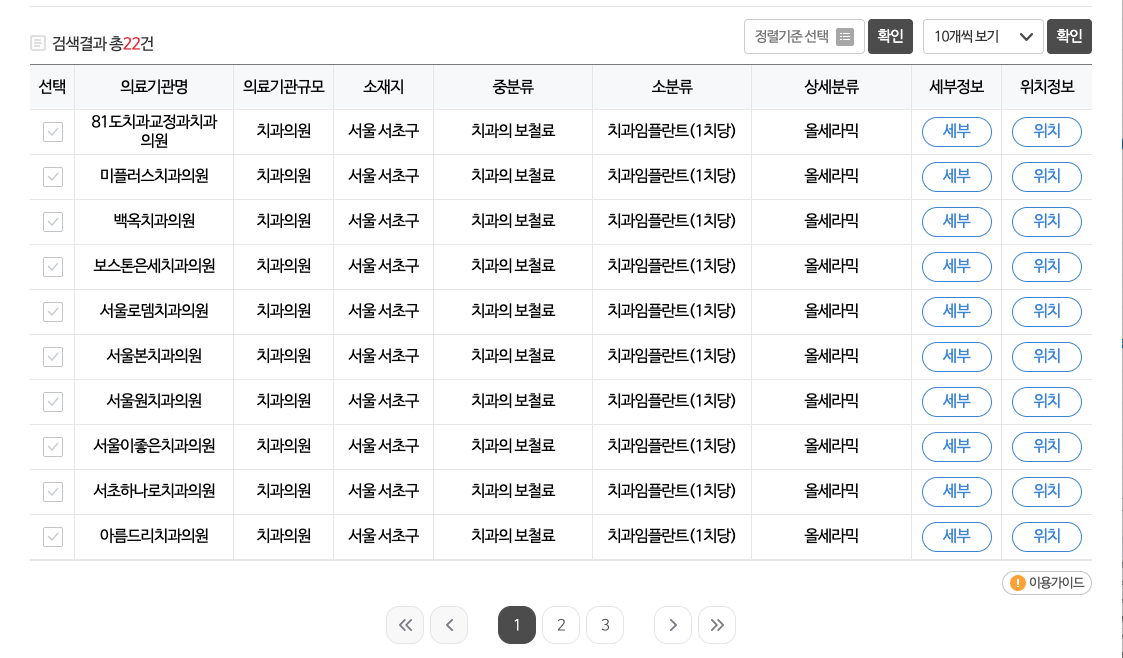
Task: Go to previous page arrow
Action: point(449,624)
